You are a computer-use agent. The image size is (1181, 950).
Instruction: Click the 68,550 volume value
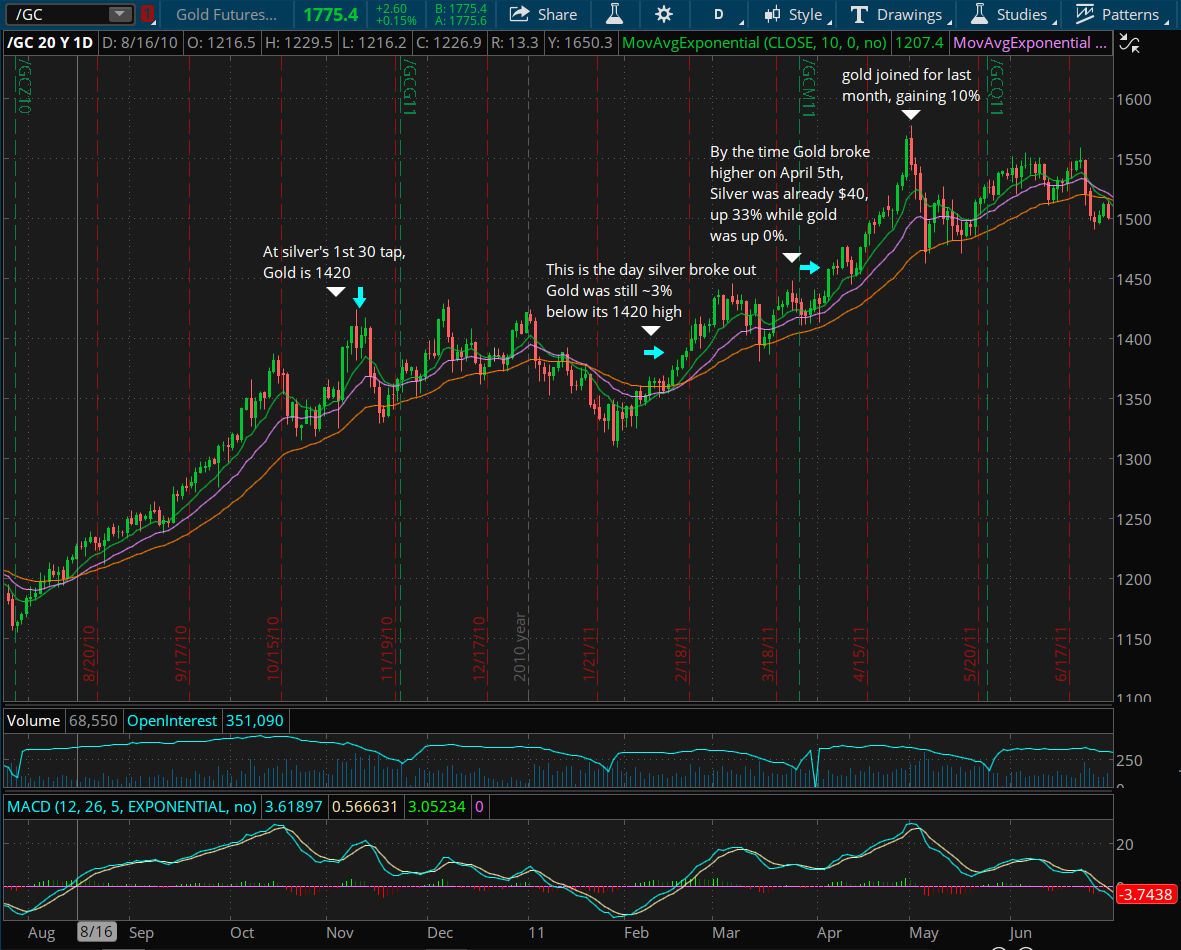pyautogui.click(x=93, y=721)
